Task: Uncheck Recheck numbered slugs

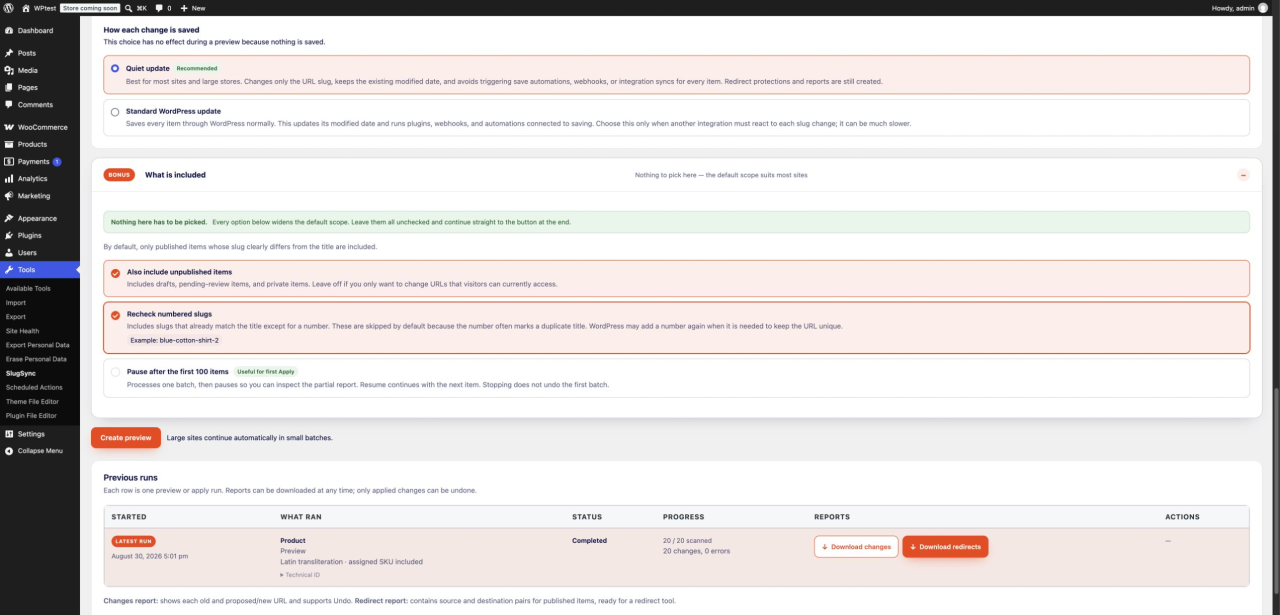Action: [x=115, y=314]
